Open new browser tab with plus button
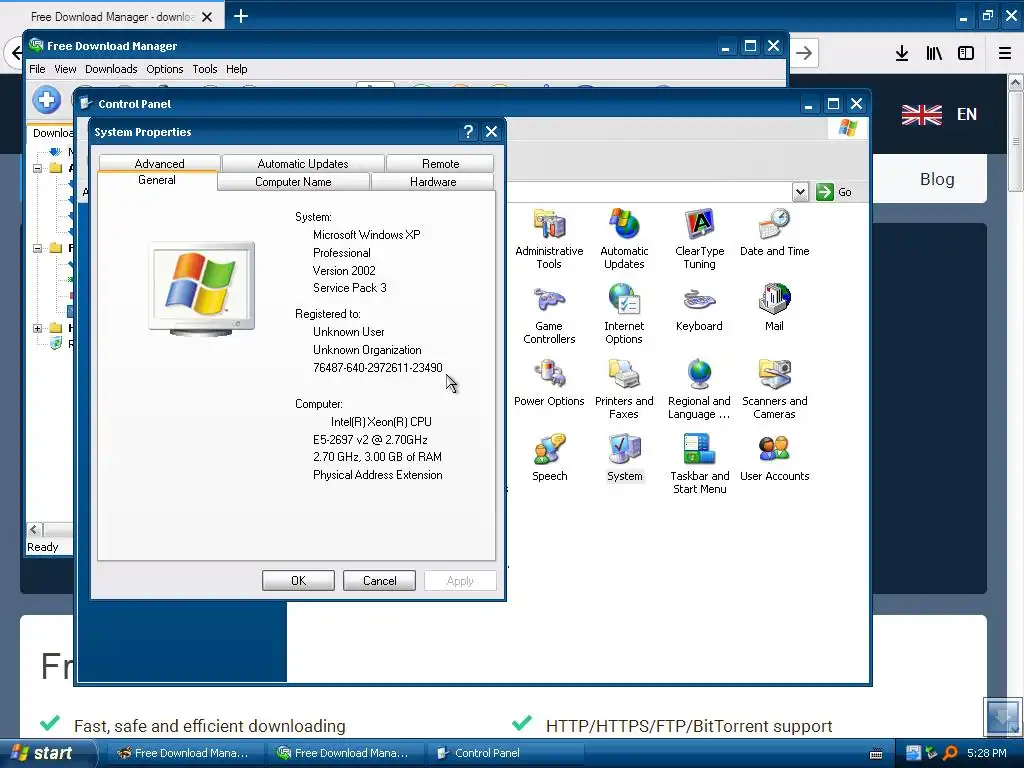This screenshot has width=1024, height=768. click(x=241, y=16)
